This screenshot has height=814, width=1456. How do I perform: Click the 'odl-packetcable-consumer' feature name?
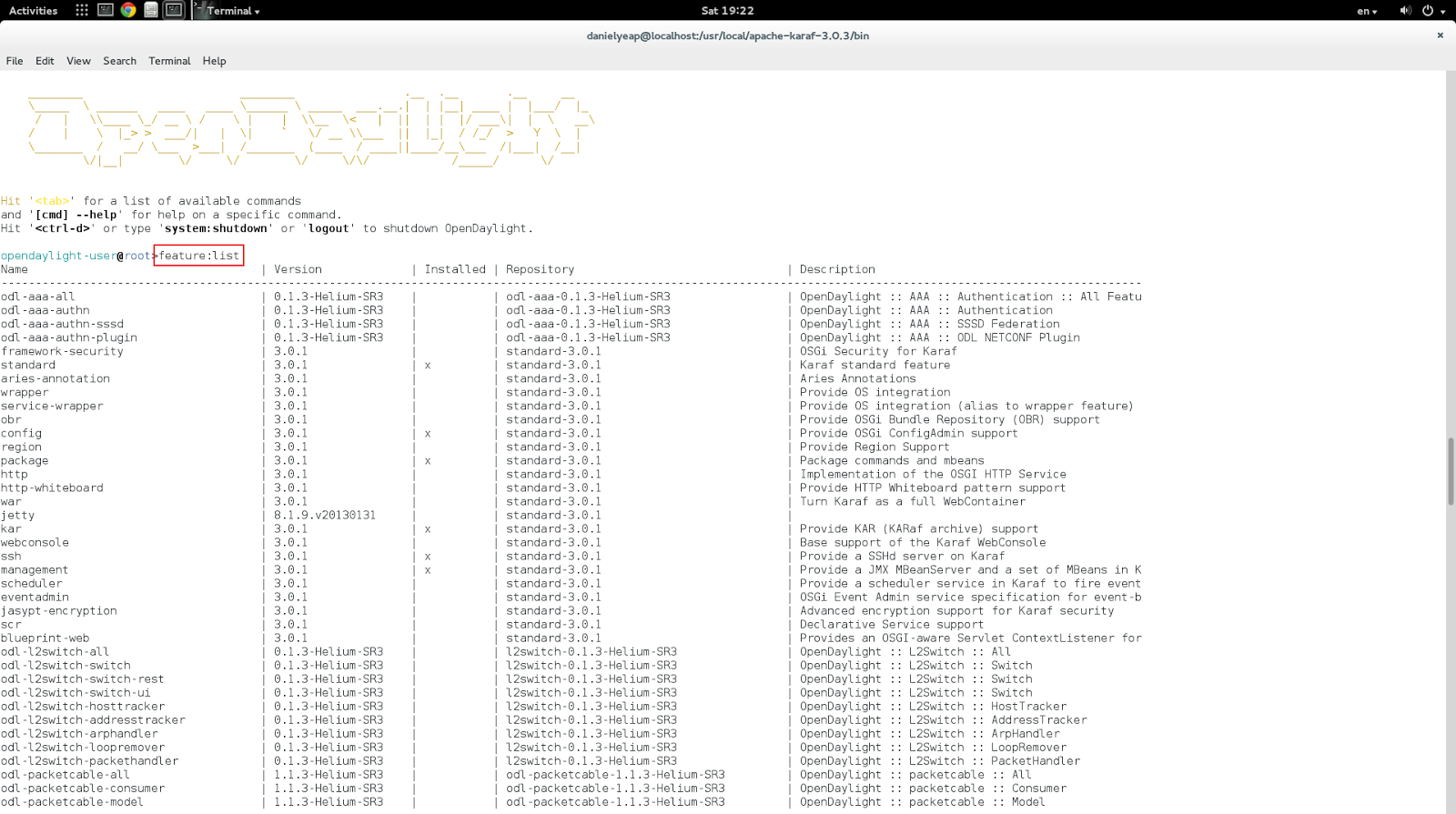83,788
